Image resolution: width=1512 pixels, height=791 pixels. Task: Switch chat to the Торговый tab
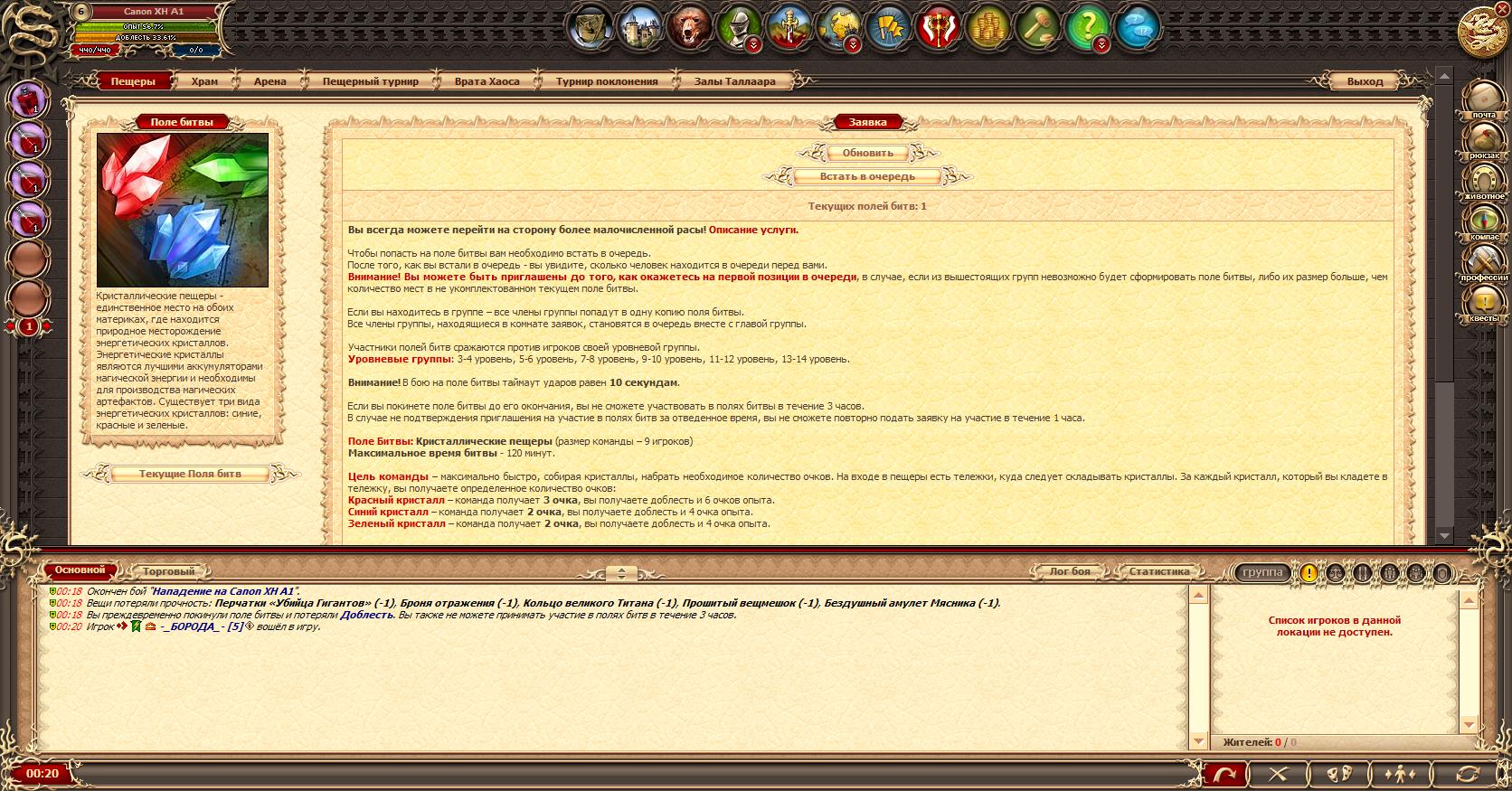[169, 571]
